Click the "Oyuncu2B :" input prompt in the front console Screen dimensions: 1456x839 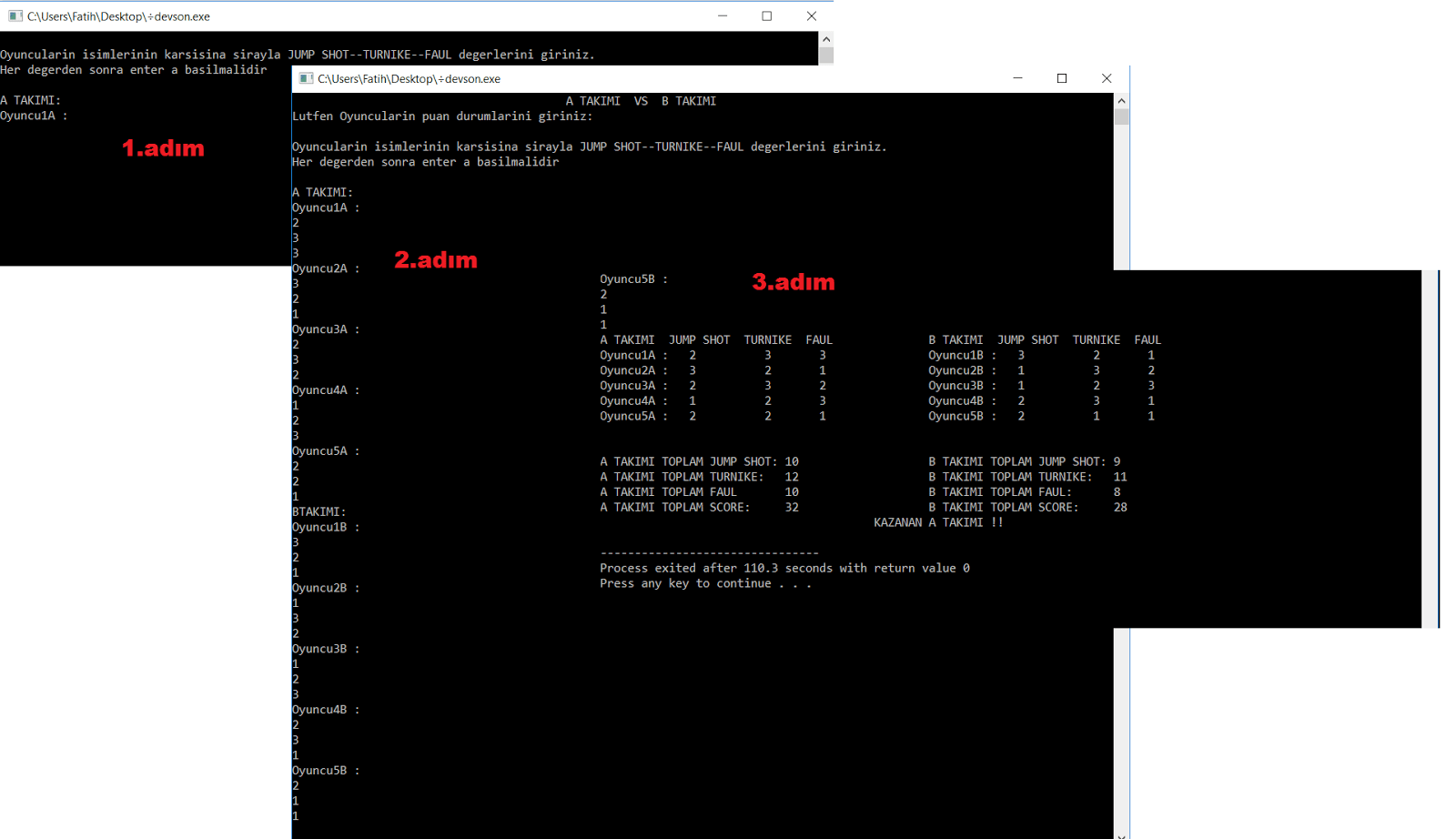[x=326, y=588]
